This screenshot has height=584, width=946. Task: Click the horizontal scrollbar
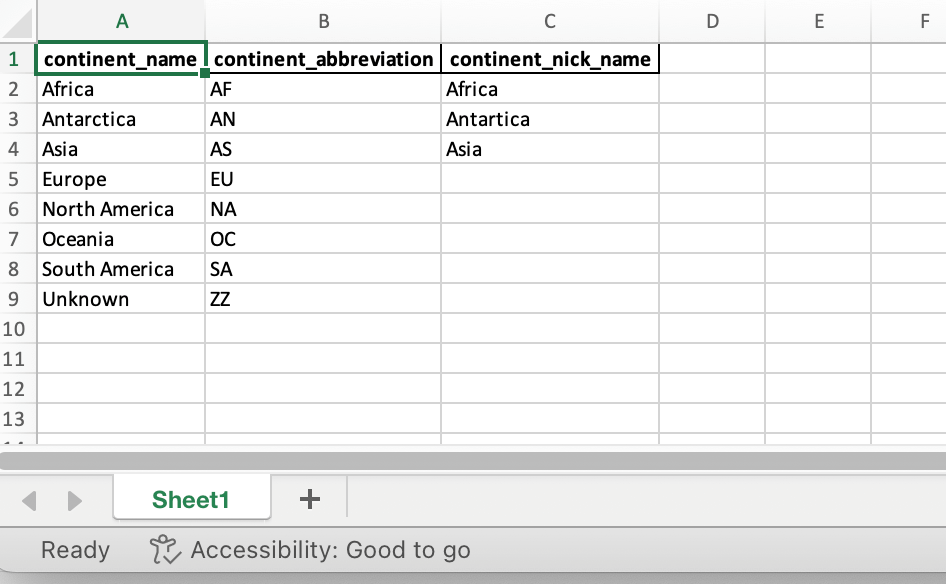tap(473, 461)
